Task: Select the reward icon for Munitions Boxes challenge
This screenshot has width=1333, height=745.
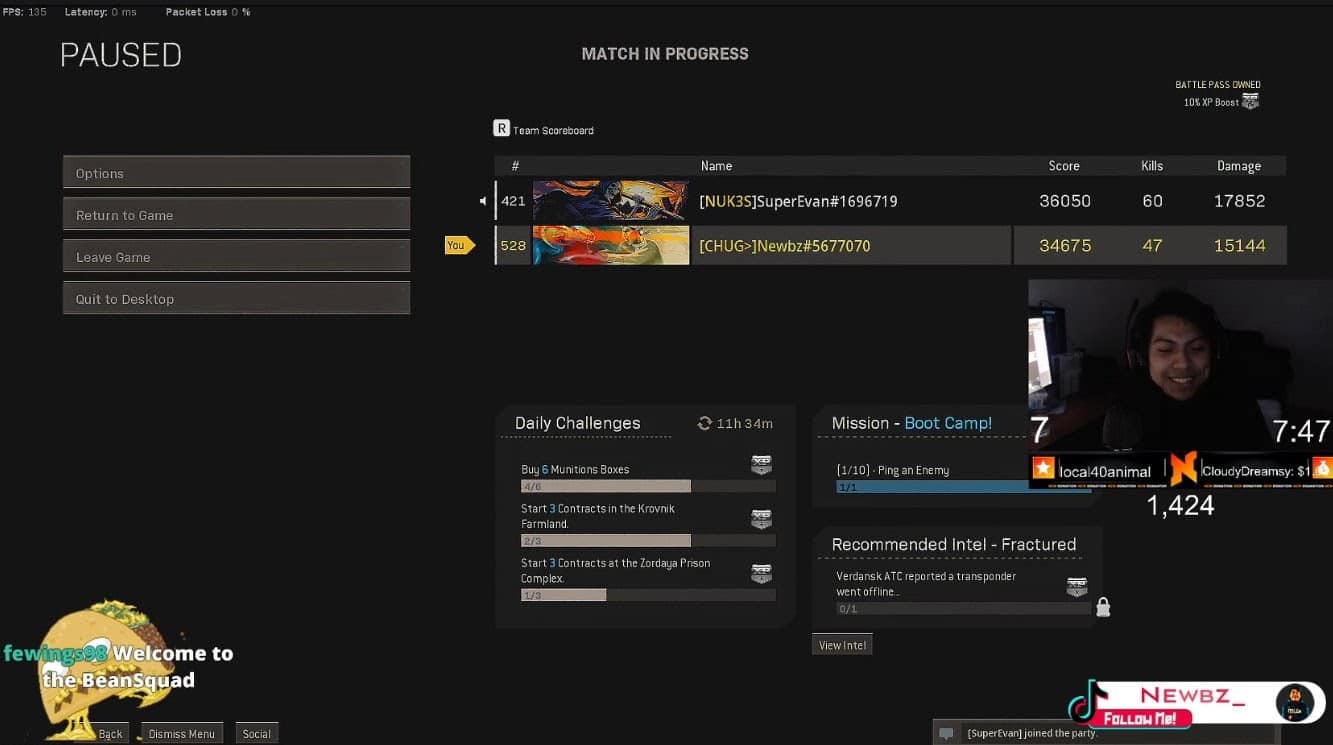Action: tap(761, 464)
